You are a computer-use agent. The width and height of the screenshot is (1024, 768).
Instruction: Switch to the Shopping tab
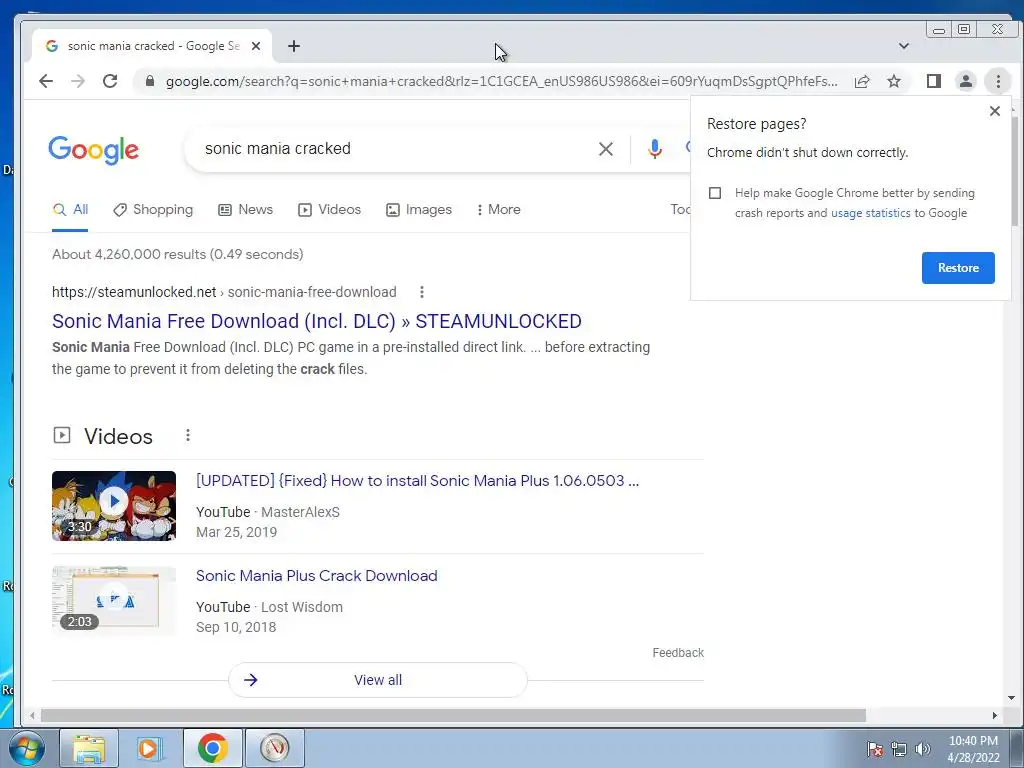point(153,210)
